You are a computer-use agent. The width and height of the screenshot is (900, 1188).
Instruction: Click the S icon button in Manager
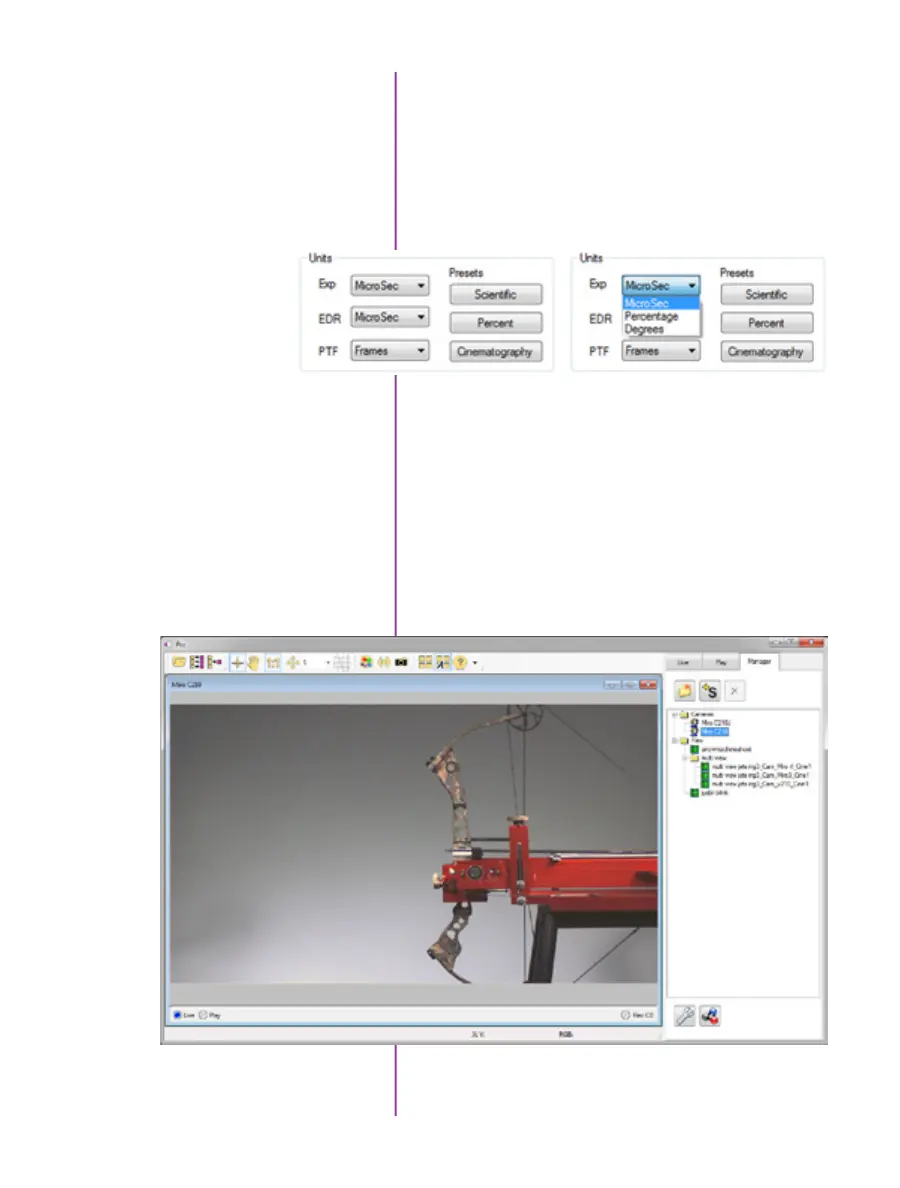pyautogui.click(x=711, y=690)
